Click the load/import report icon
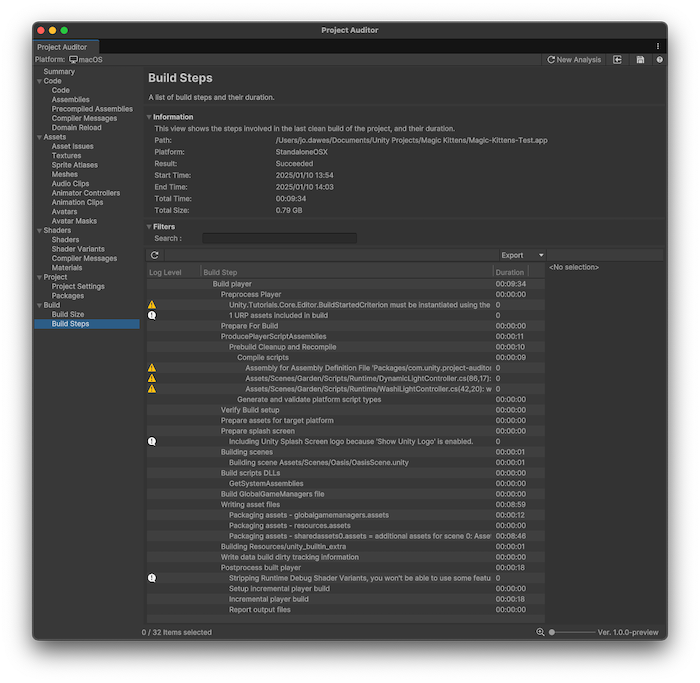Screen dimensions: 700x683 click(617, 60)
